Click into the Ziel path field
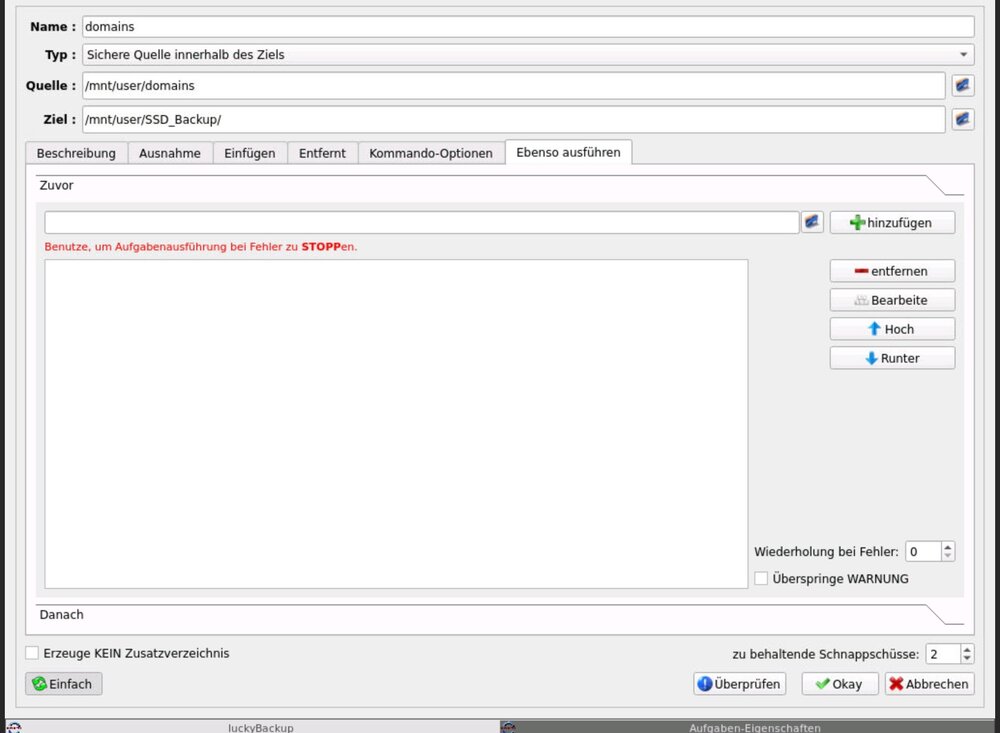The width and height of the screenshot is (1000, 733). click(513, 119)
